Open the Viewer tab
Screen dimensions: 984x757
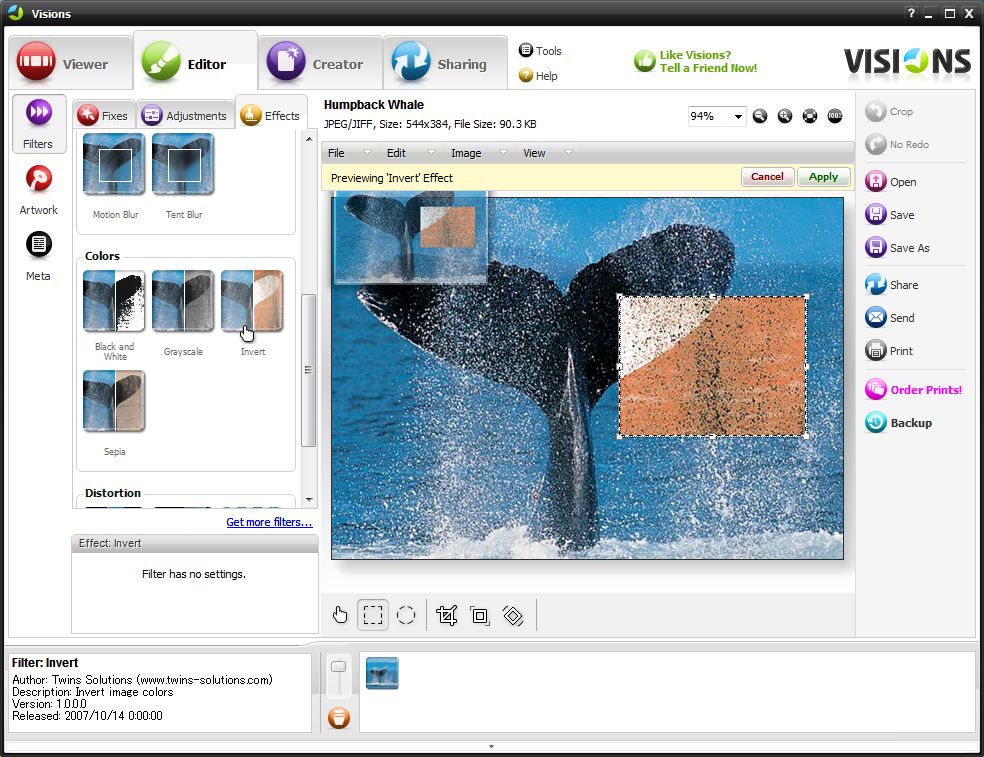point(70,63)
